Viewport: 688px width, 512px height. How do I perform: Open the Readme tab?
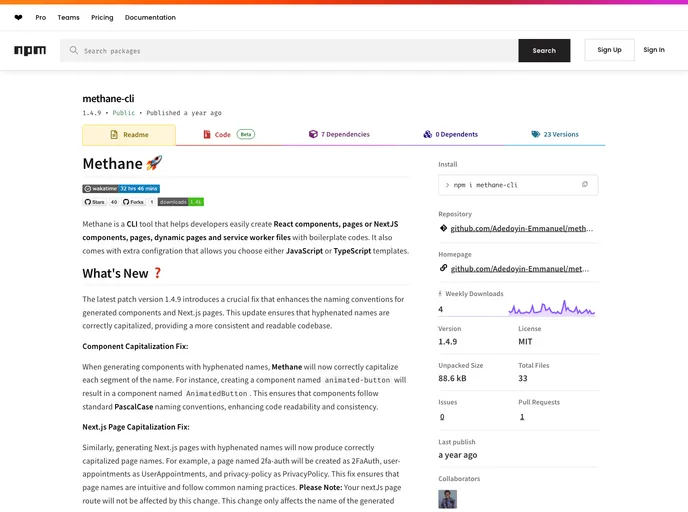tap(129, 135)
